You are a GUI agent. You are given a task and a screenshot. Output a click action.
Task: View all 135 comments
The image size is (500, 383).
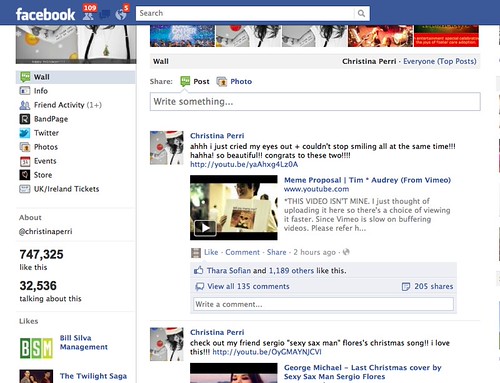tap(248, 286)
